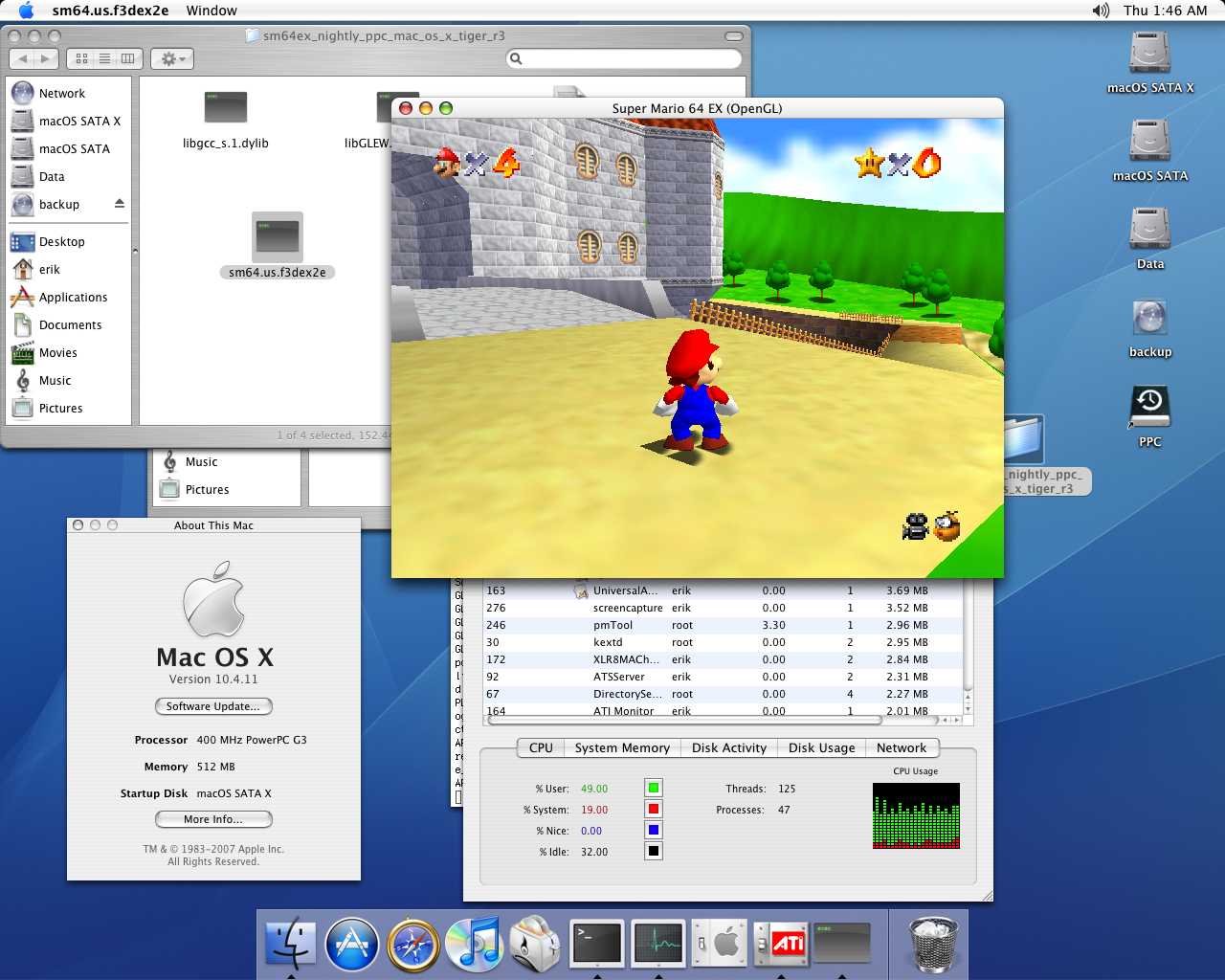
Task: Open Terminal icon in the Dock
Action: click(597, 944)
